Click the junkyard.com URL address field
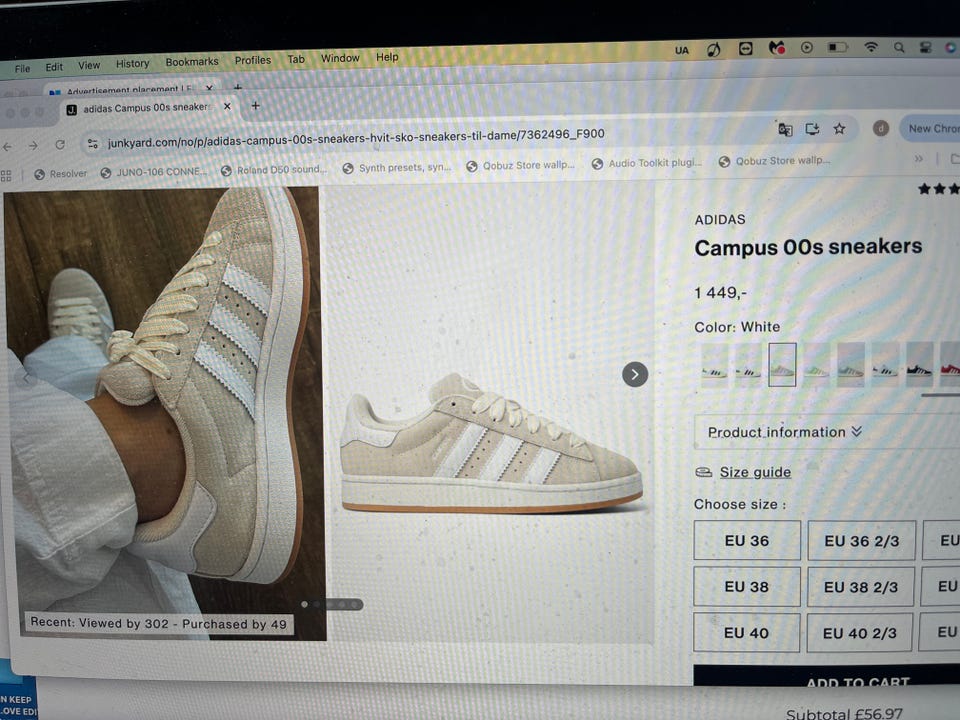960x720 pixels. pyautogui.click(x=356, y=138)
